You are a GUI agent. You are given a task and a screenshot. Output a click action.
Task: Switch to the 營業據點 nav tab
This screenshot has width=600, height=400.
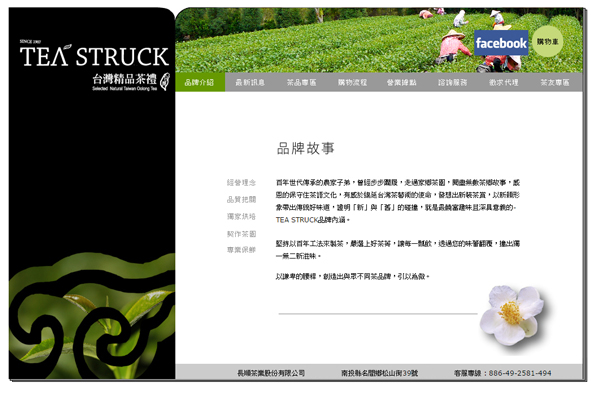(x=401, y=82)
